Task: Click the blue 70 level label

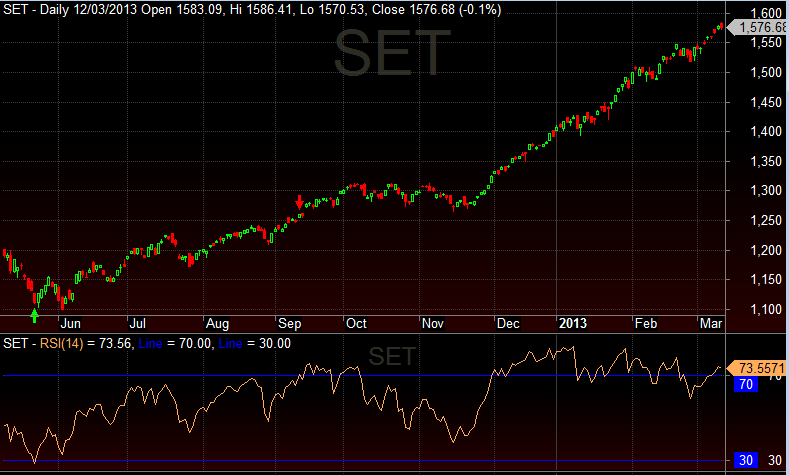Action: click(746, 384)
